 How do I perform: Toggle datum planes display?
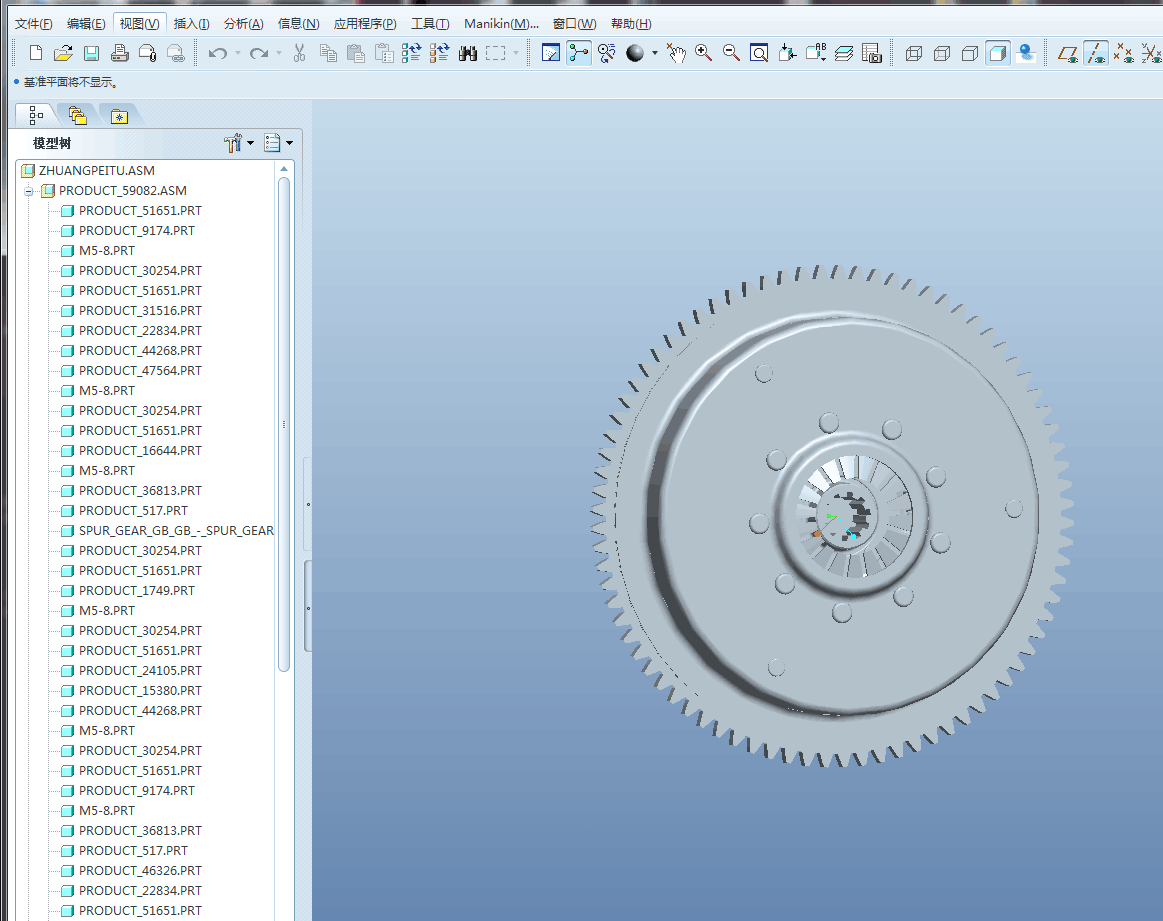click(x=1069, y=53)
